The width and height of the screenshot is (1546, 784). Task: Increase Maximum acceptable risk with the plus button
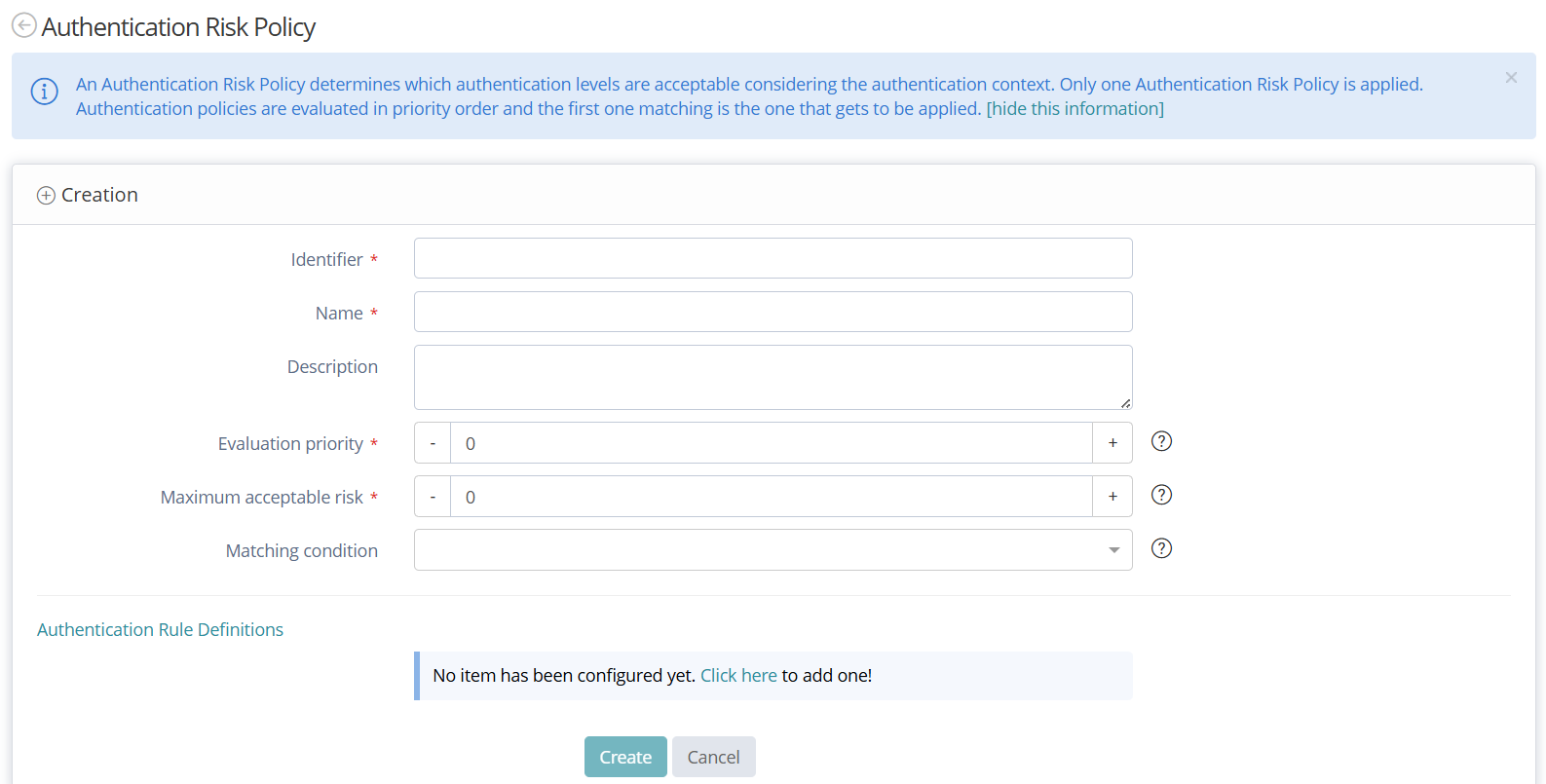pyautogui.click(x=1112, y=497)
